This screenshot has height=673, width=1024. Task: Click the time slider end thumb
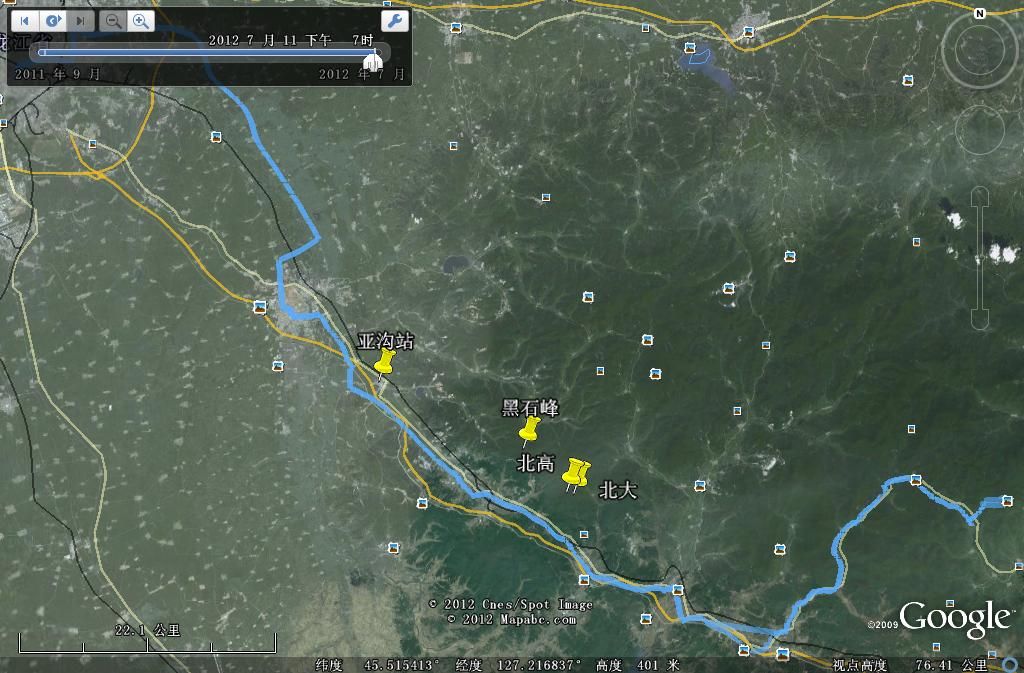[x=372, y=62]
